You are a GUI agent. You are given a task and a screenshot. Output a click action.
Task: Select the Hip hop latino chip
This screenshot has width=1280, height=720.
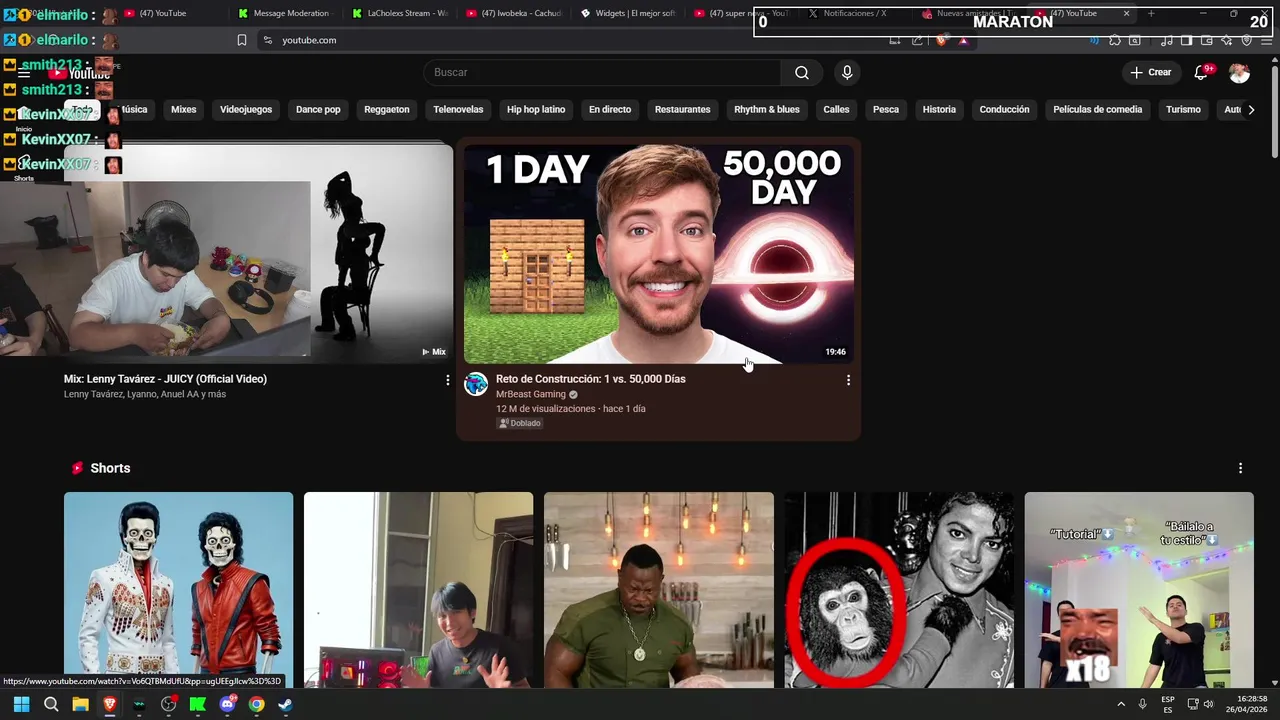pos(536,109)
